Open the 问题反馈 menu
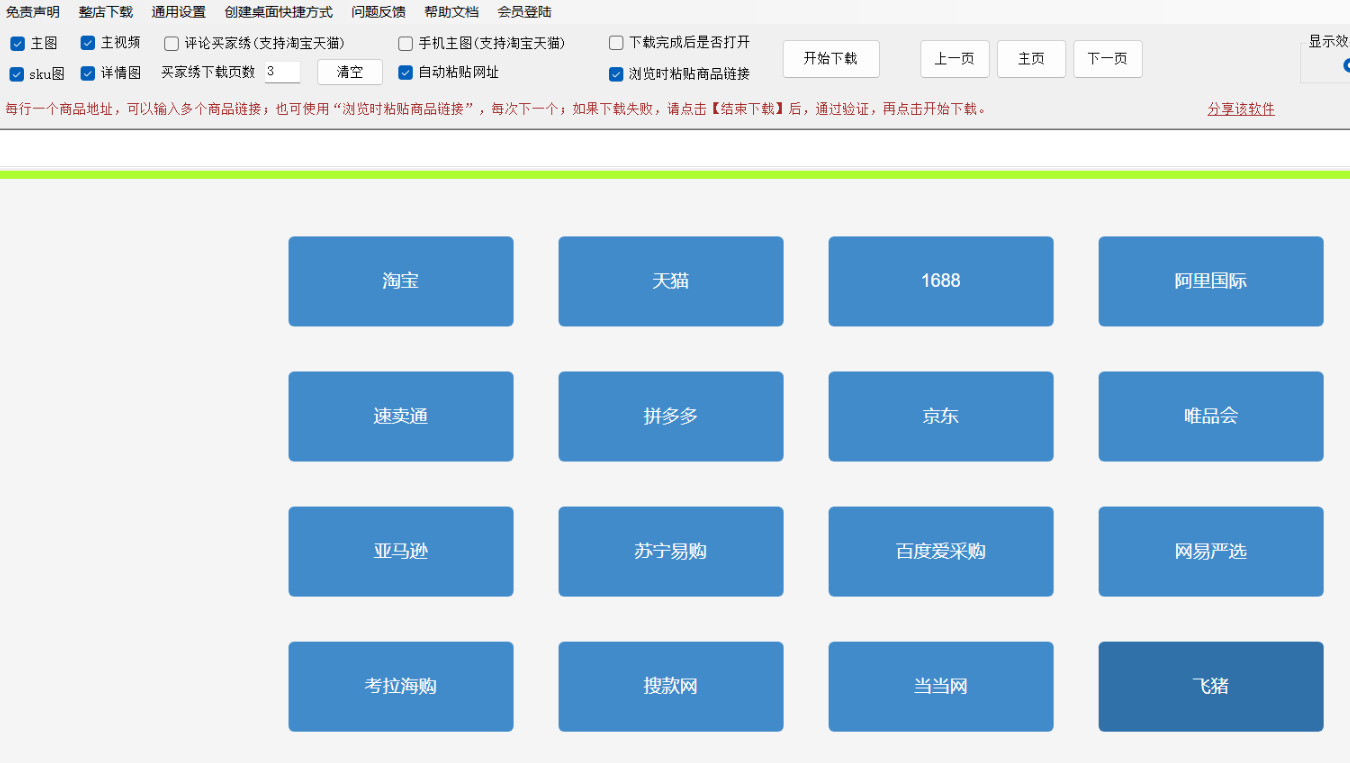The image size is (1350, 763). (x=379, y=12)
